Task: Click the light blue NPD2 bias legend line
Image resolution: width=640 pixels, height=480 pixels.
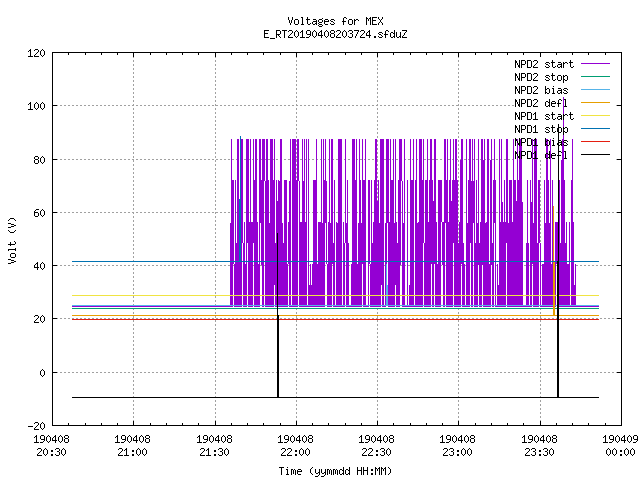Action: [595, 90]
